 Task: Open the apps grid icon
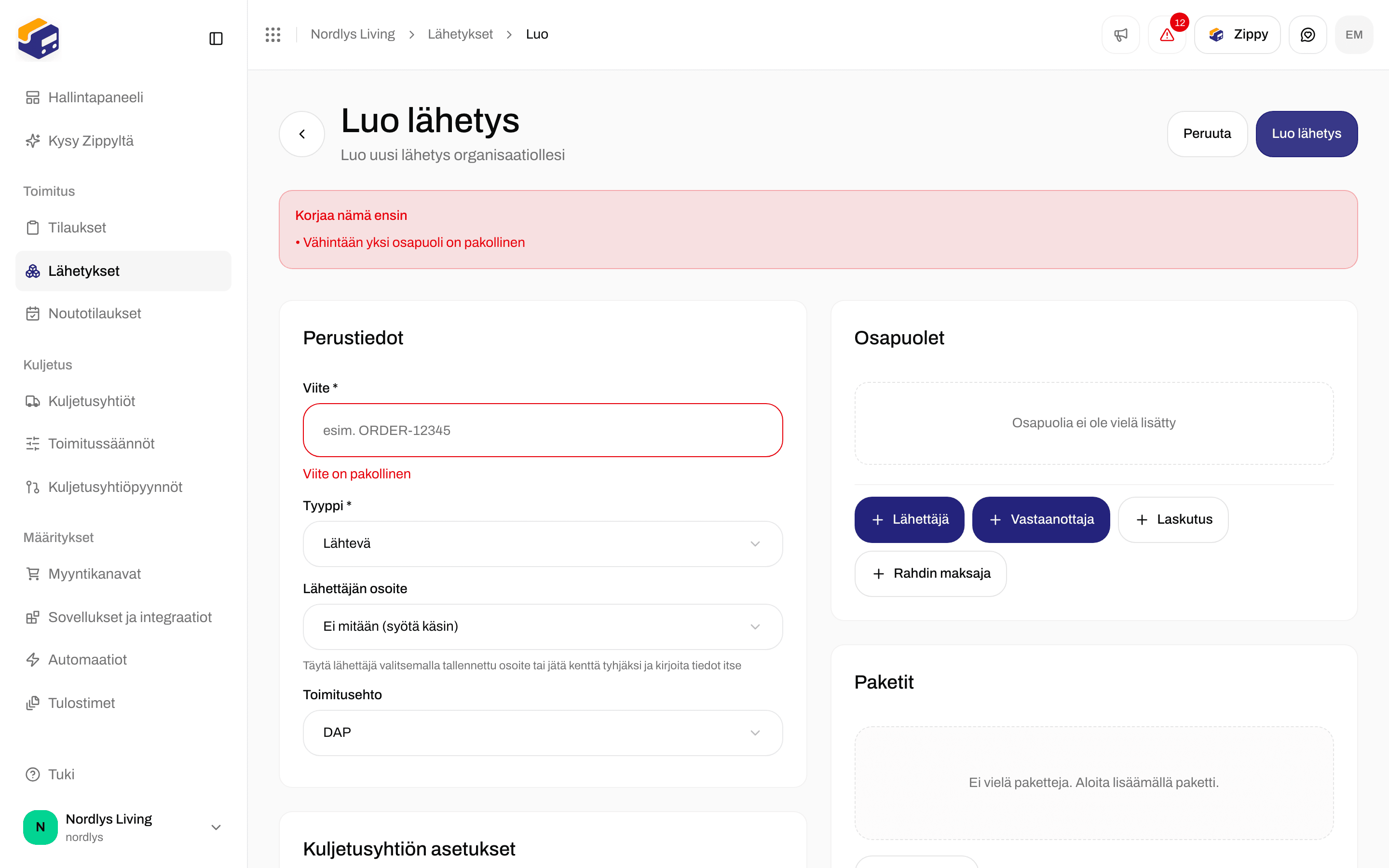(x=272, y=34)
